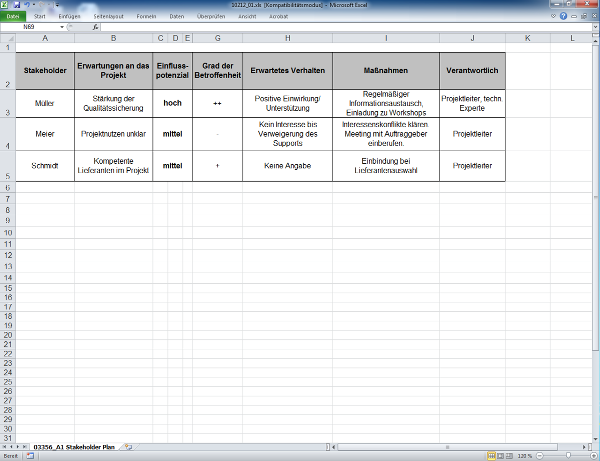Expand the formula bar
Screen dimensions: 600x461
pos(594,27)
